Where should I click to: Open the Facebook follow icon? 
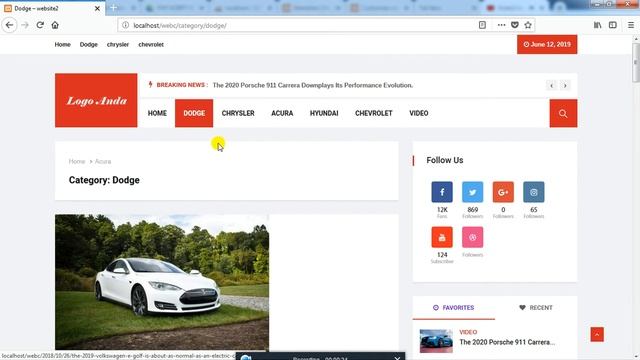pos(442,192)
